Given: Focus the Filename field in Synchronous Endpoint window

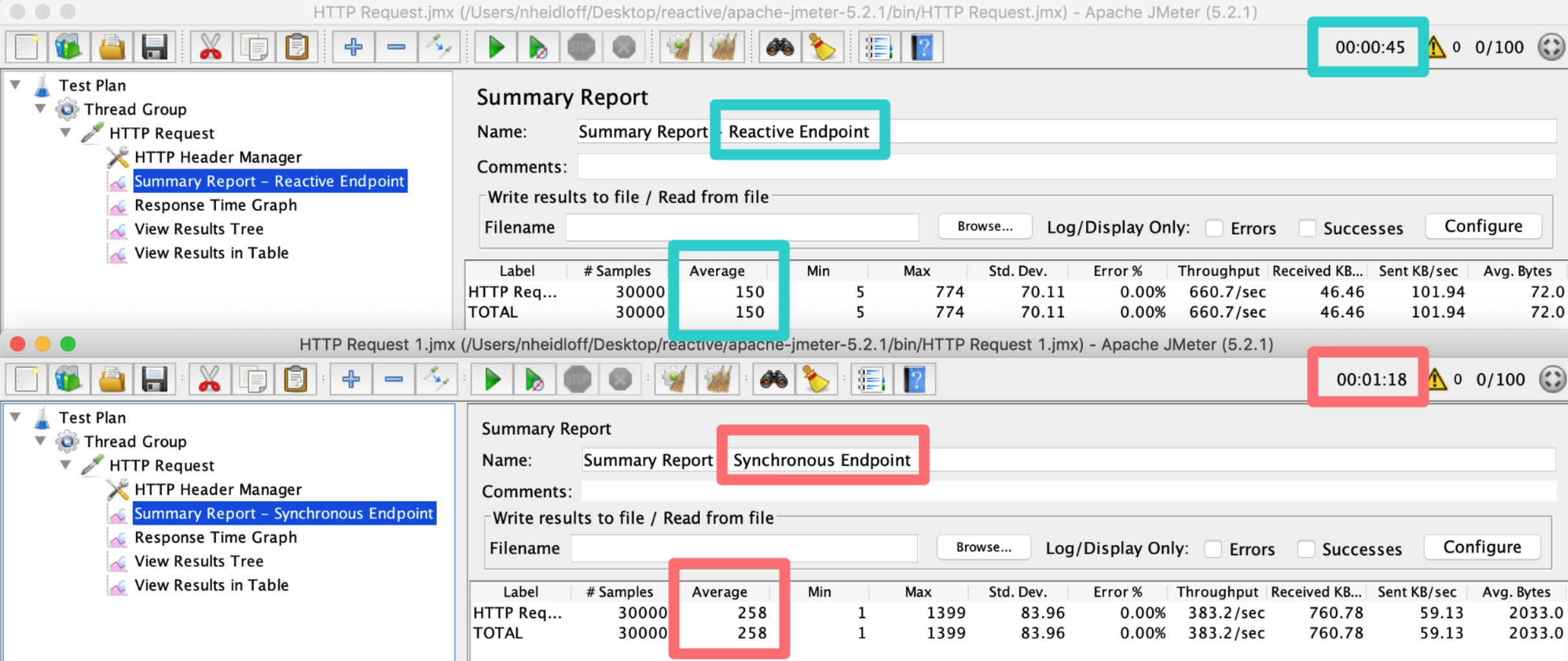Looking at the screenshot, I should point(744,548).
